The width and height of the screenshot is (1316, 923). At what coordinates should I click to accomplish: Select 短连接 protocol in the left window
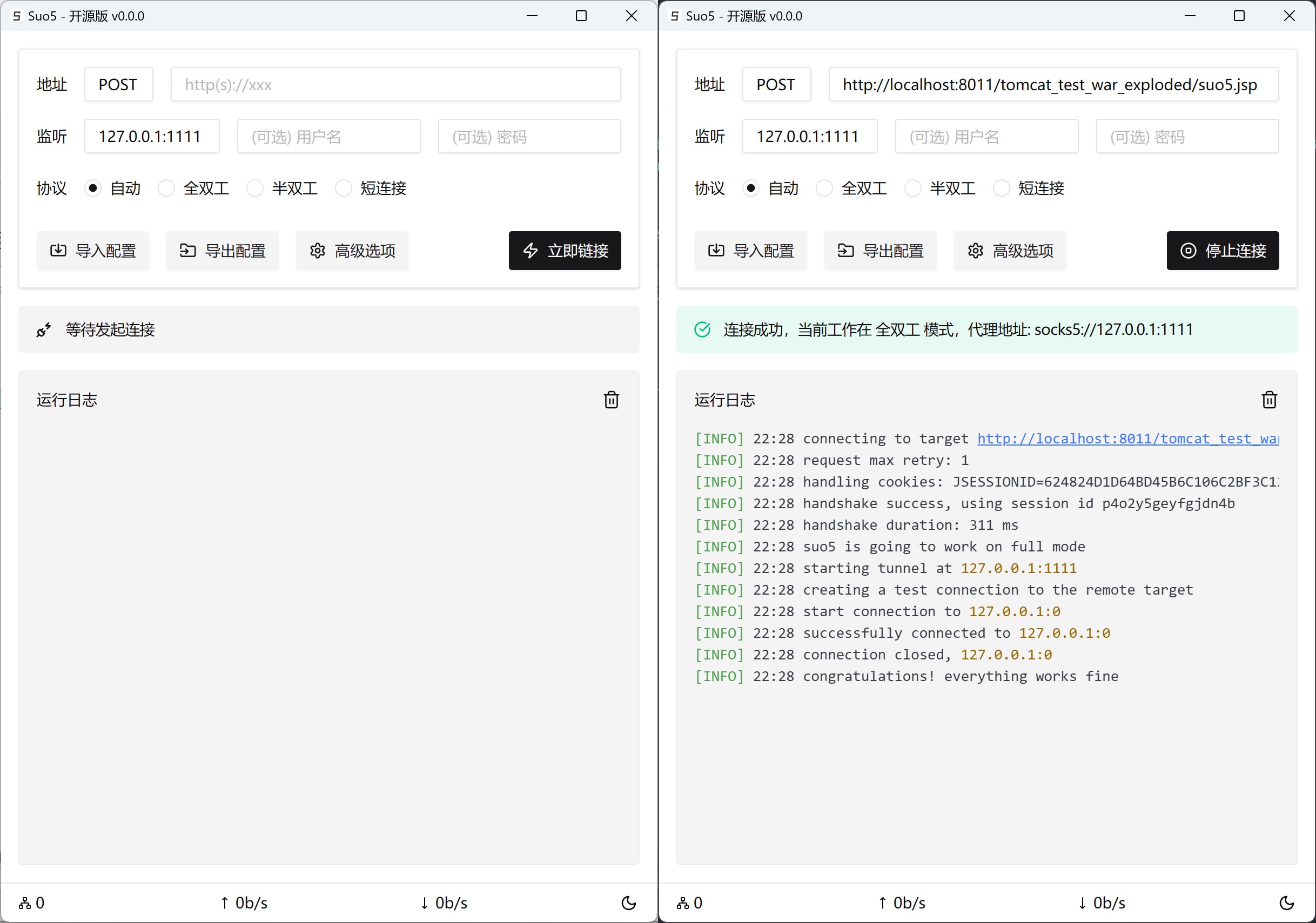click(344, 188)
